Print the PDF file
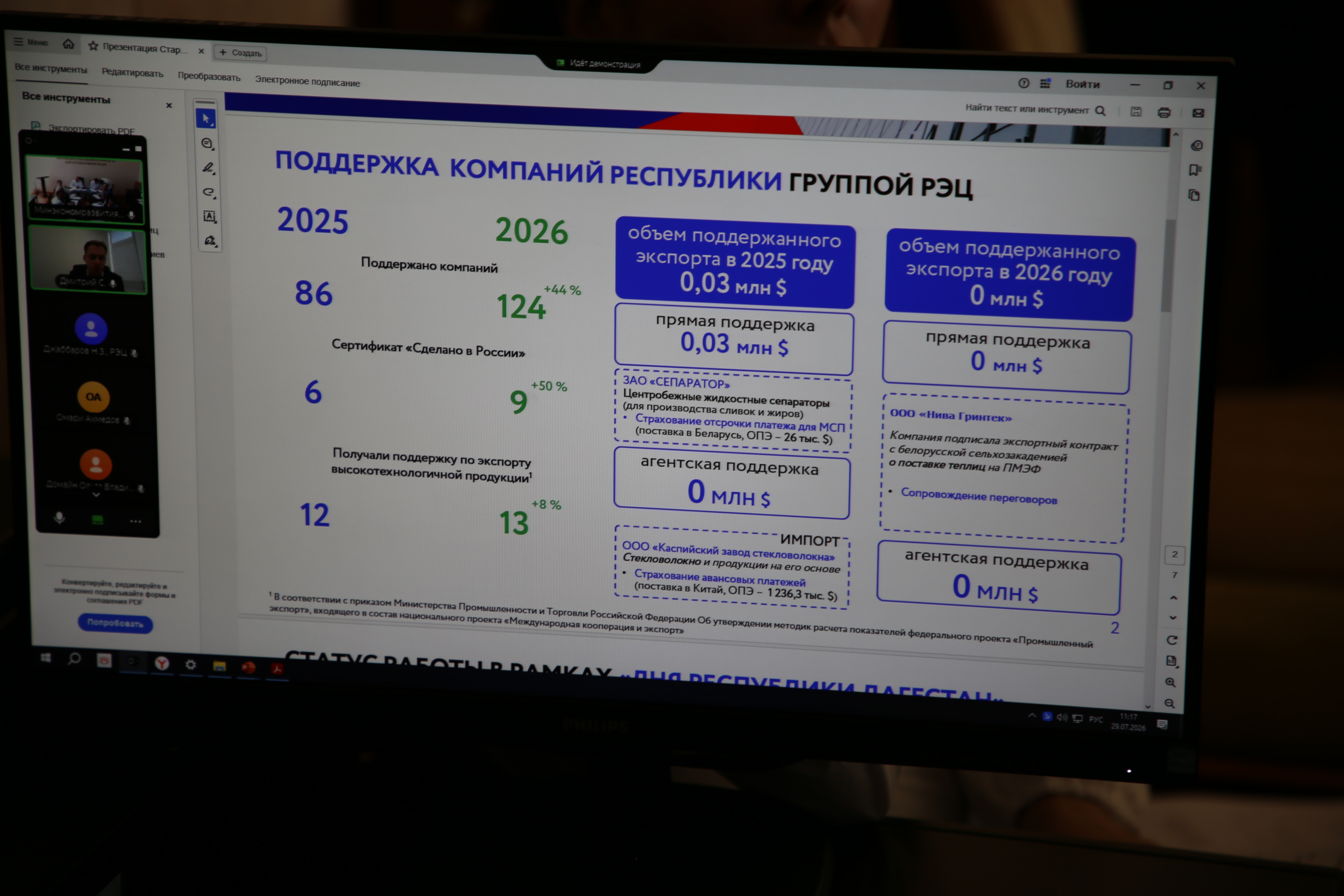Image resolution: width=1344 pixels, height=896 pixels. point(1164,112)
